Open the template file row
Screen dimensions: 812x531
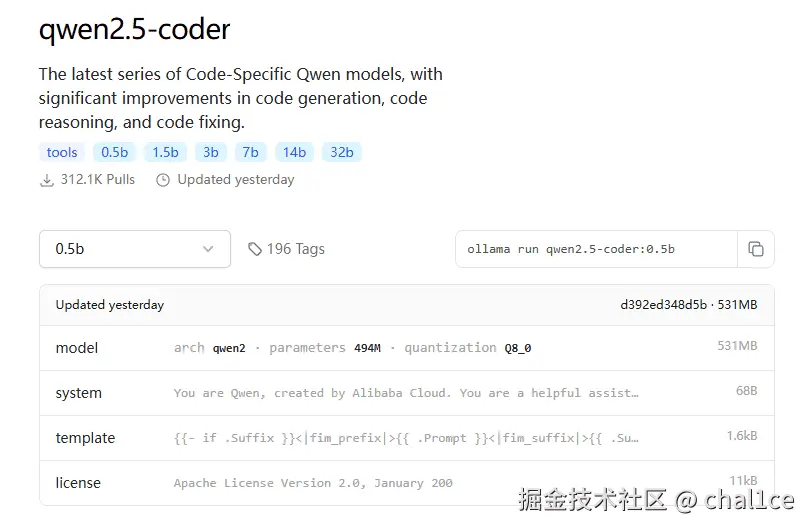point(406,438)
